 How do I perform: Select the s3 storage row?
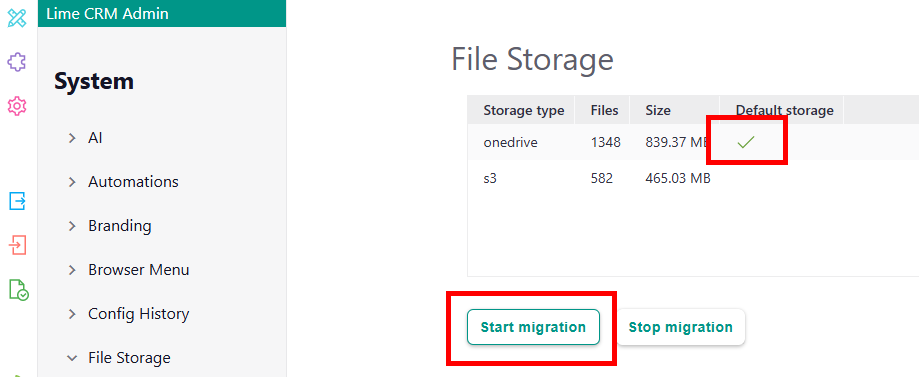(693, 178)
